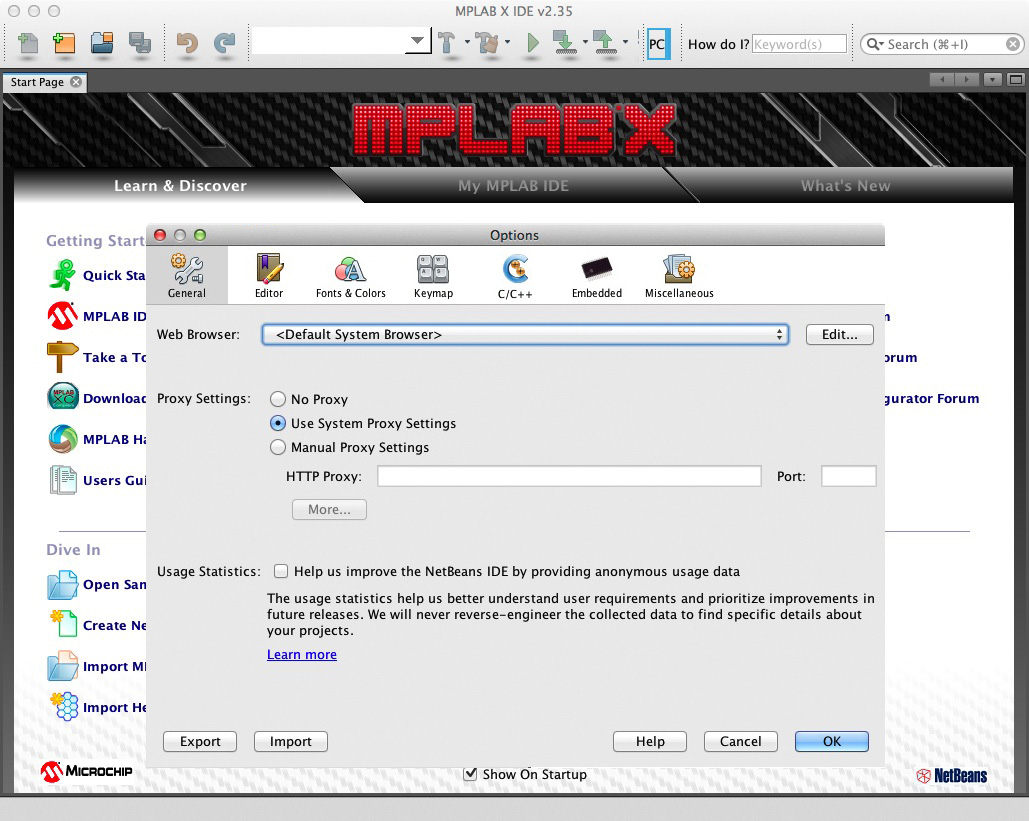The width and height of the screenshot is (1029, 821).
Task: Expand the project configuration dropdown in toolbar
Action: click(417, 42)
